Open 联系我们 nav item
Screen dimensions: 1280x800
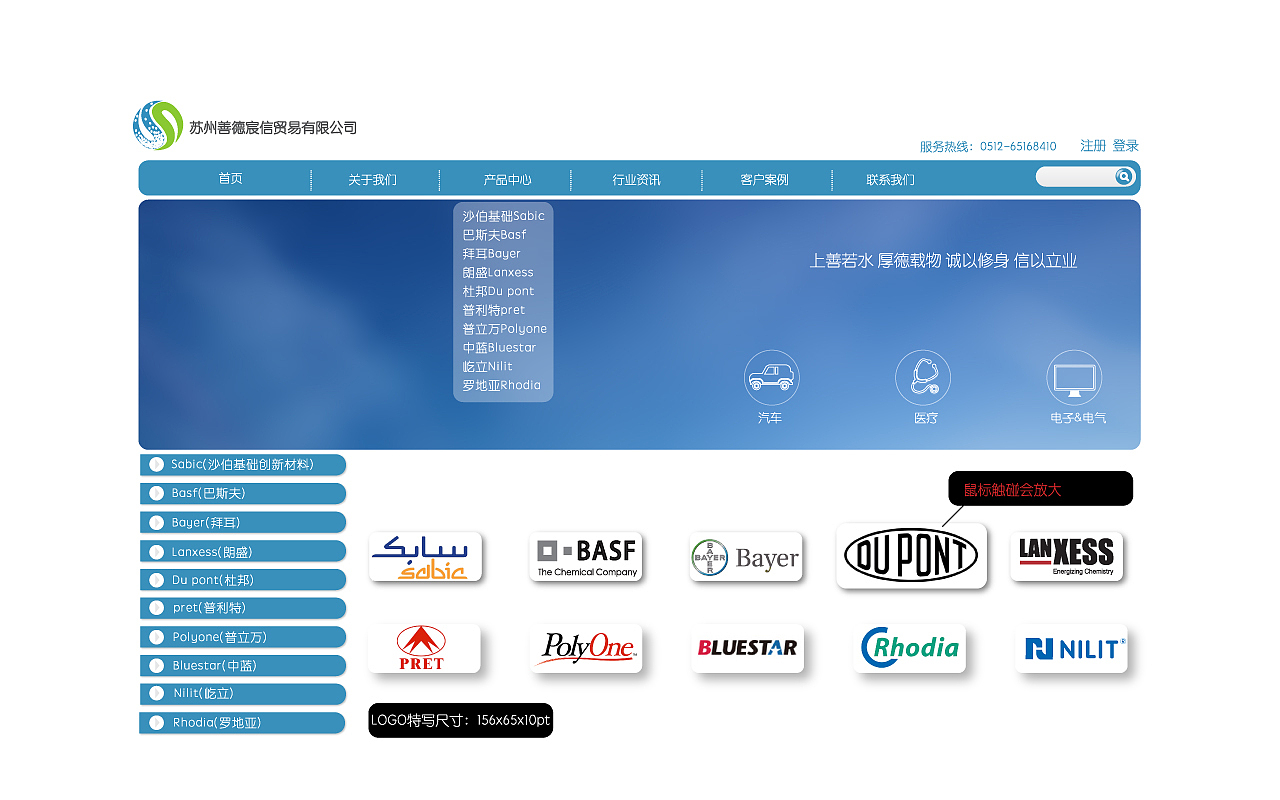tap(890, 180)
